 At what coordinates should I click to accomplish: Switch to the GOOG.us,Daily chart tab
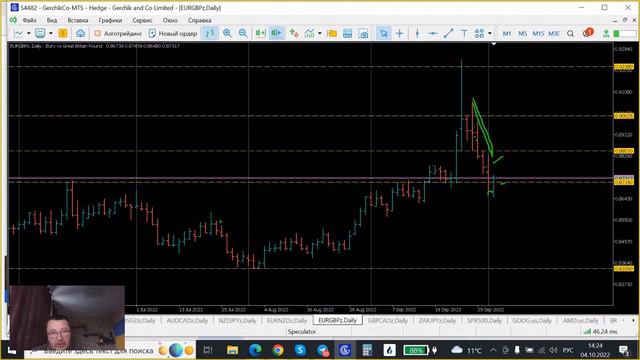tap(532, 320)
